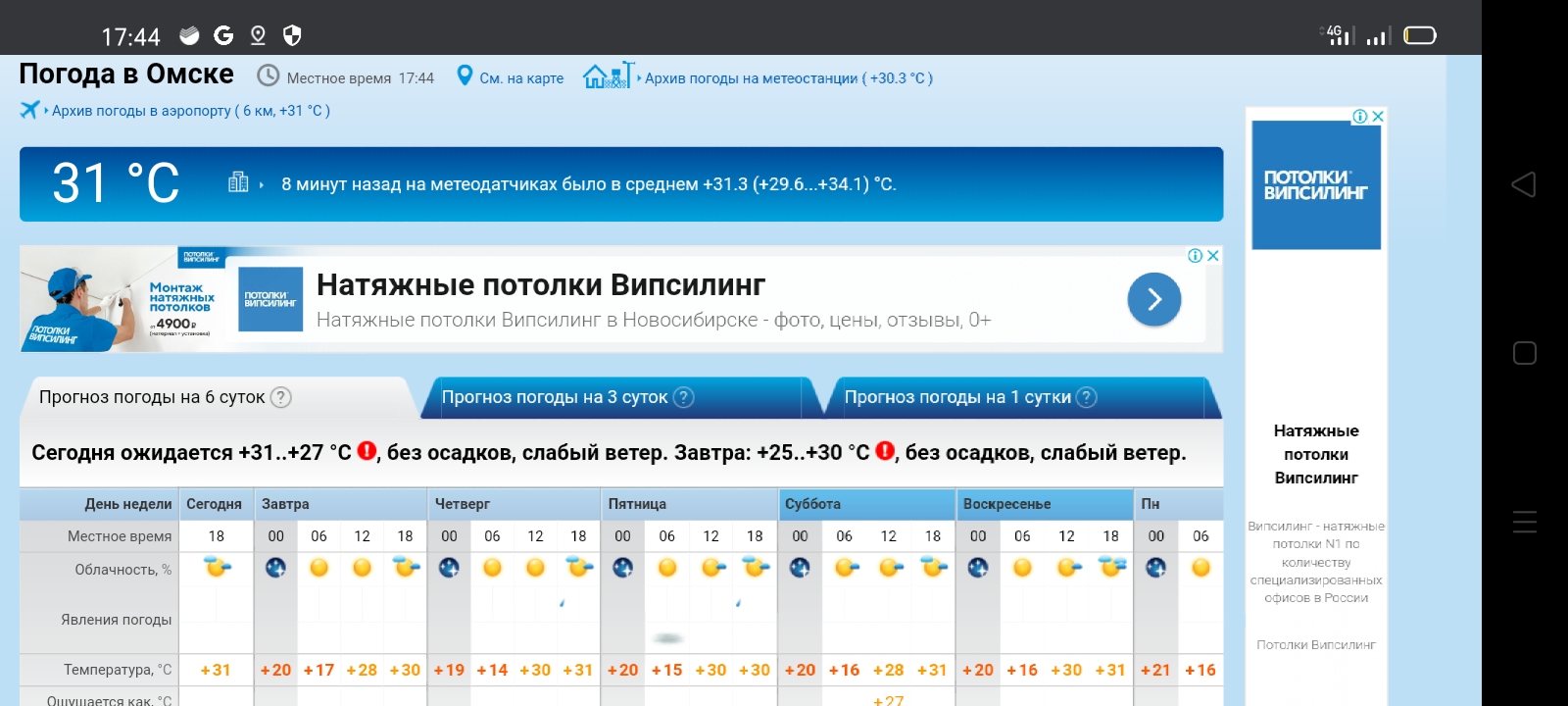
Task: Open ad info icon on sidebar ad
Action: (1360, 116)
